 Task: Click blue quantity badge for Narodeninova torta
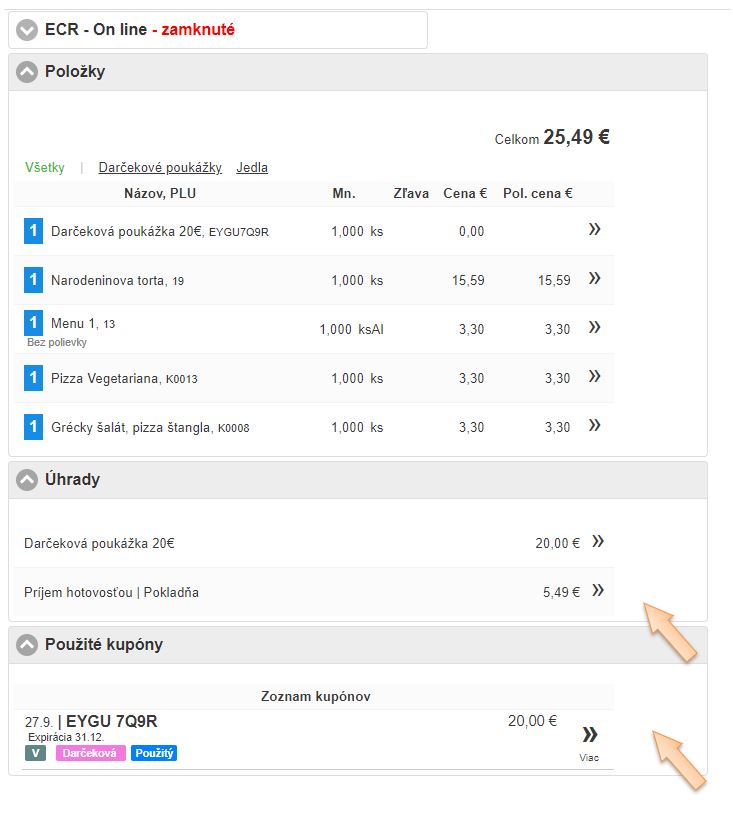click(33, 280)
